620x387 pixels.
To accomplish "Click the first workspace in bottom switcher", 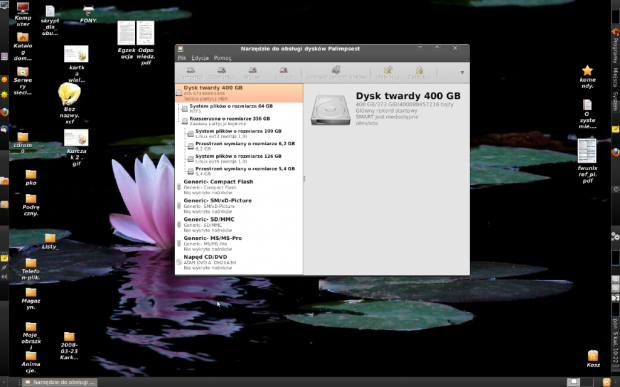I will tap(573, 382).
